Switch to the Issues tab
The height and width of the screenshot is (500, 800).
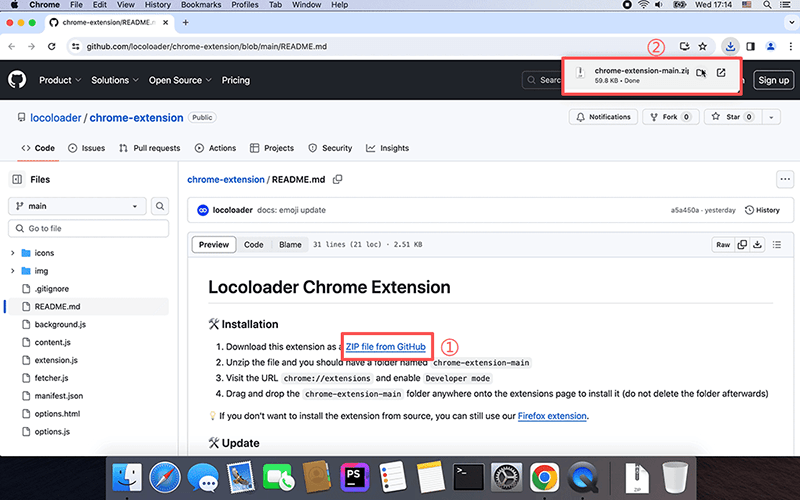click(x=87, y=148)
